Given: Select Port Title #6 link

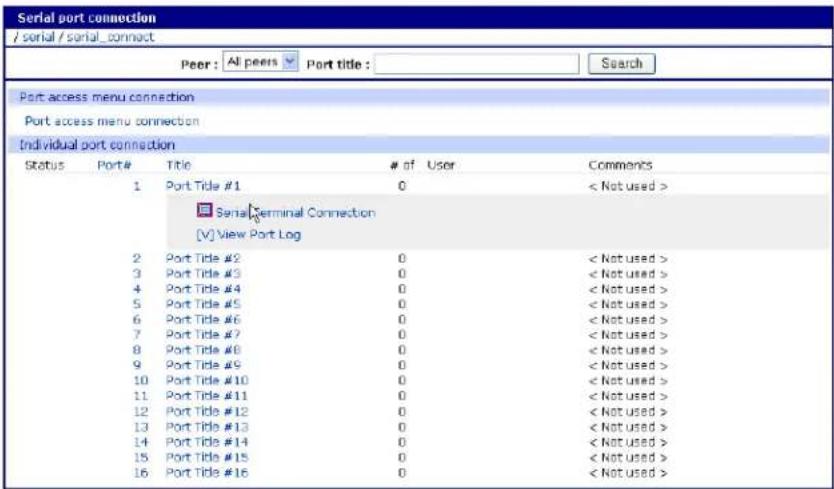Looking at the screenshot, I should click(203, 319).
